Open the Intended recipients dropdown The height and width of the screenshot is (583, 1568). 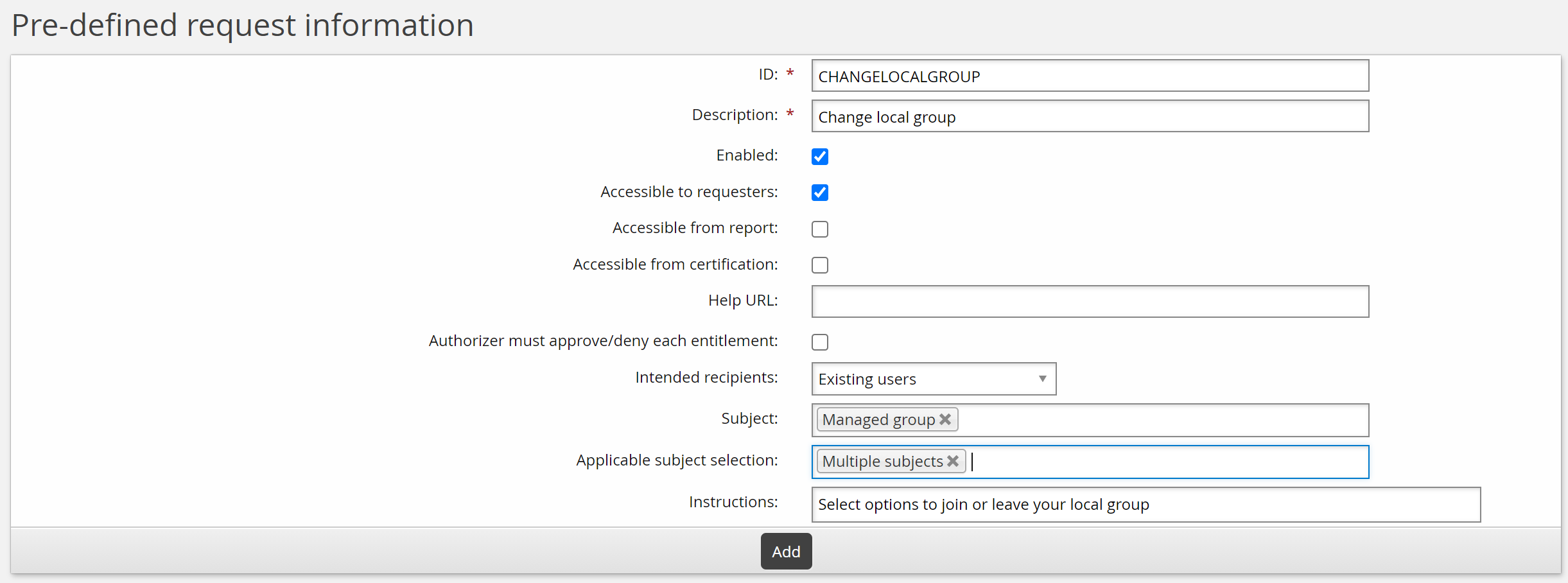pos(933,379)
